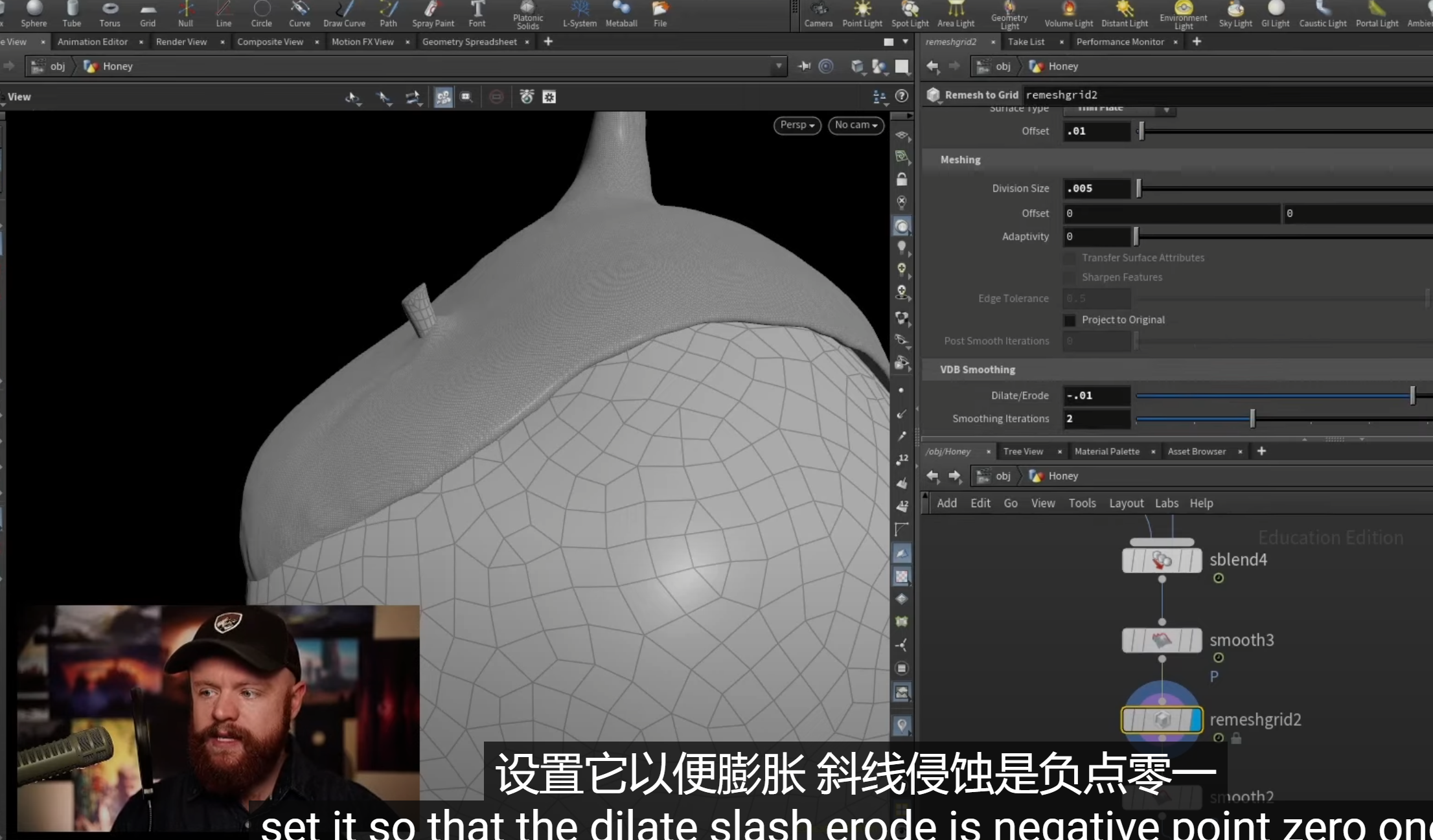Image resolution: width=1433 pixels, height=840 pixels.
Task: Click the Dilate/Erode value field
Action: click(1097, 395)
